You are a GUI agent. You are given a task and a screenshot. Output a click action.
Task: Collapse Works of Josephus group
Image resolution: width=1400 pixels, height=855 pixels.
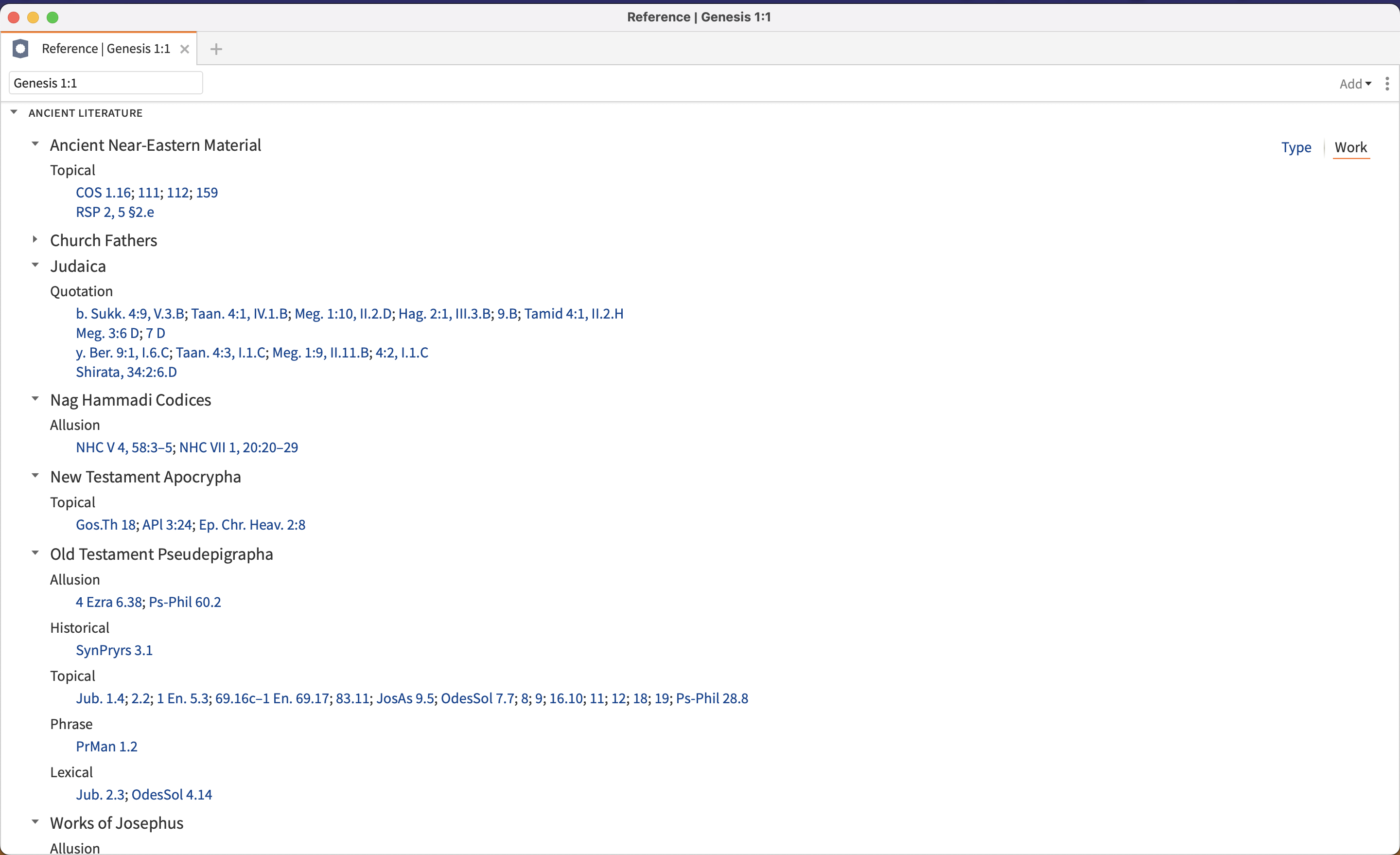tap(35, 822)
